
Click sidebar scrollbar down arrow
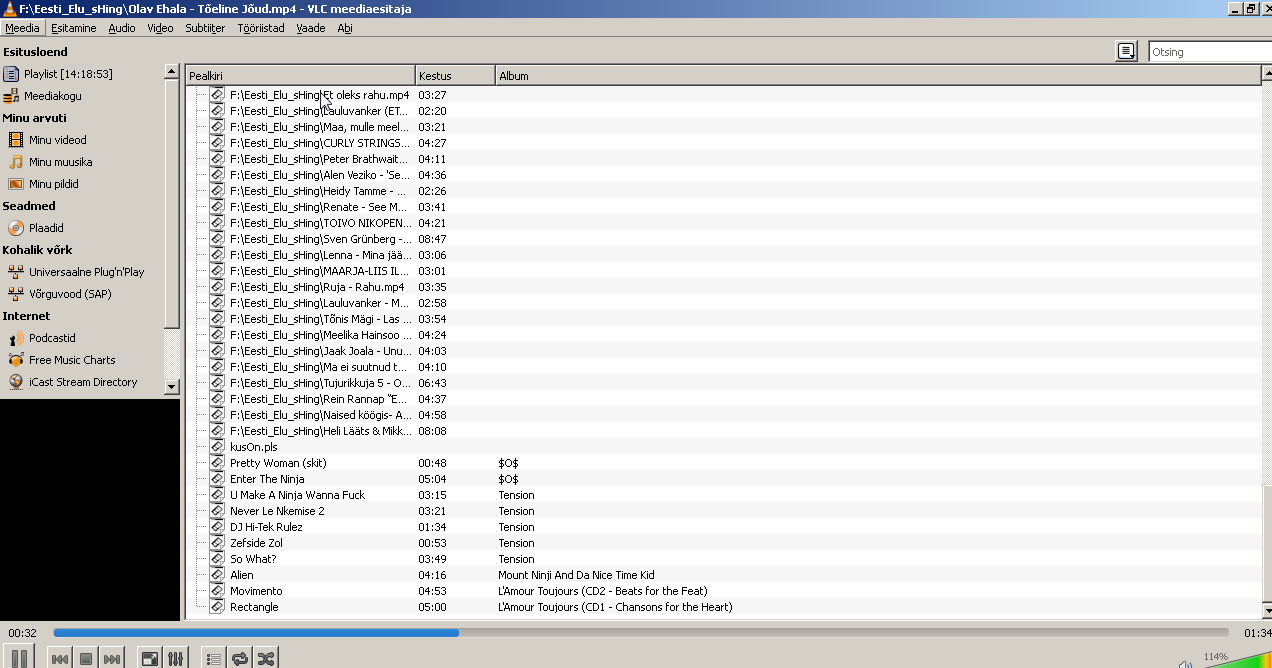pyautogui.click(x=171, y=387)
